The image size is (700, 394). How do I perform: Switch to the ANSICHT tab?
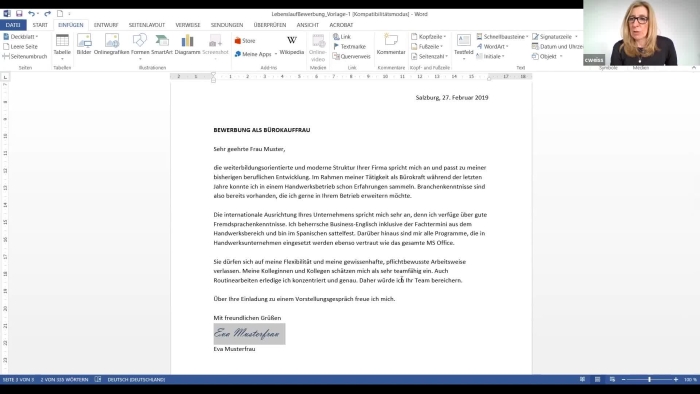pos(308,25)
